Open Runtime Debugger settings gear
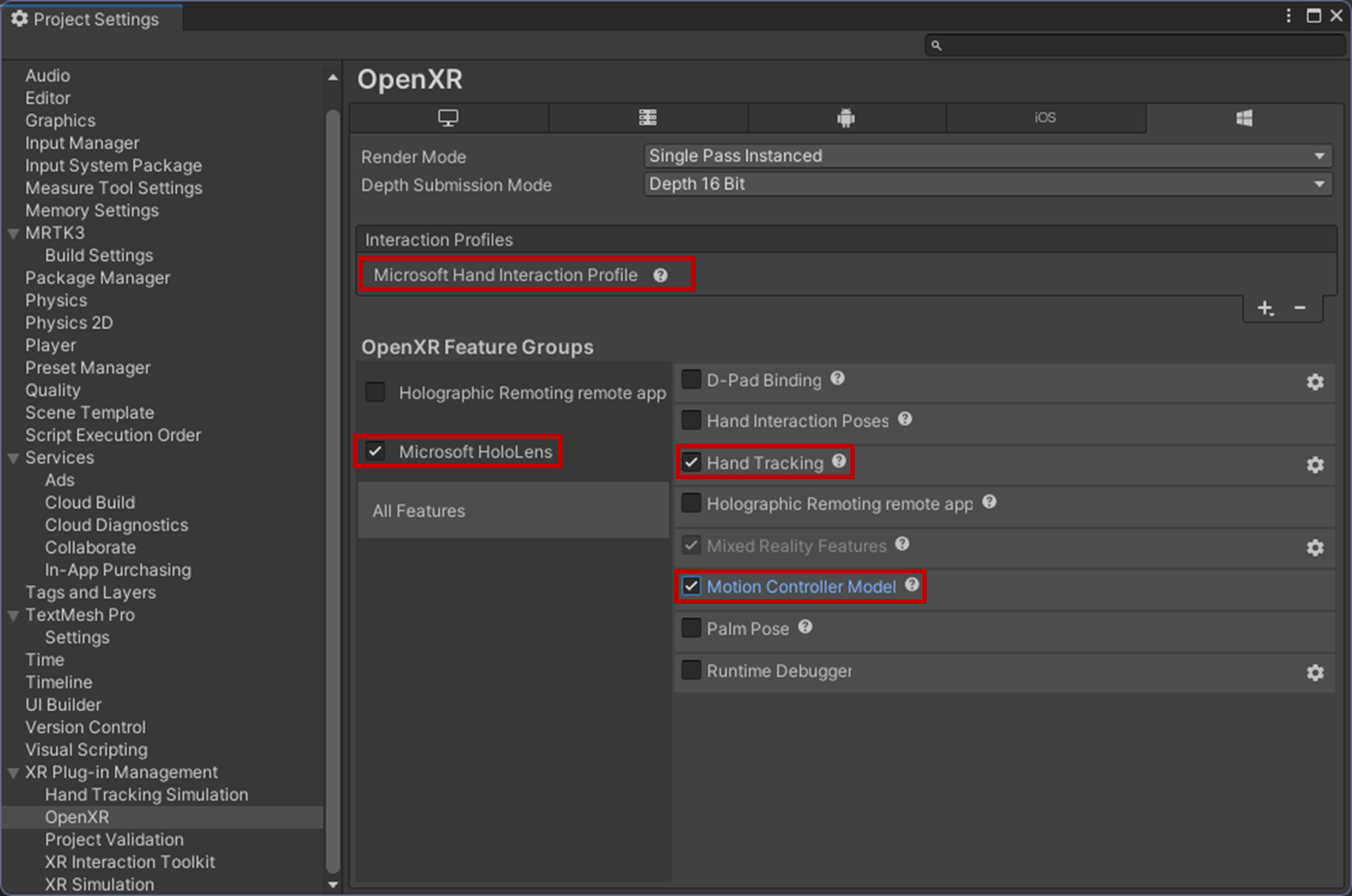 [x=1315, y=672]
